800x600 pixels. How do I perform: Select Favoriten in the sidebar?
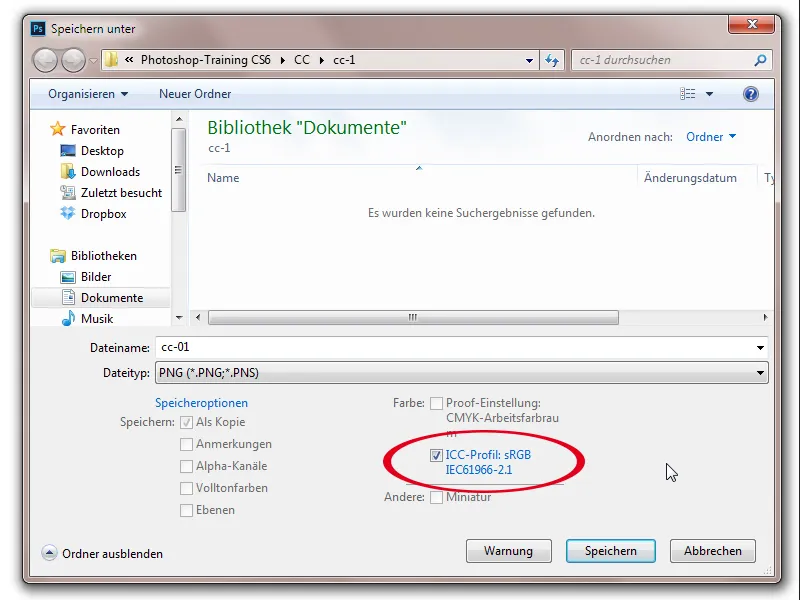tap(85, 130)
